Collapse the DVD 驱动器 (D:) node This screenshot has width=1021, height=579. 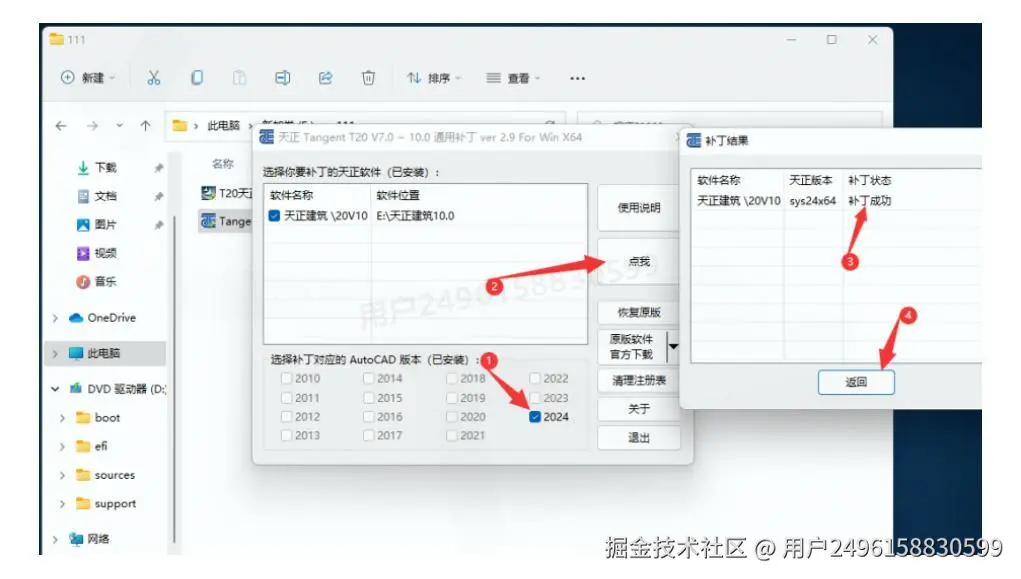pyautogui.click(x=55, y=389)
